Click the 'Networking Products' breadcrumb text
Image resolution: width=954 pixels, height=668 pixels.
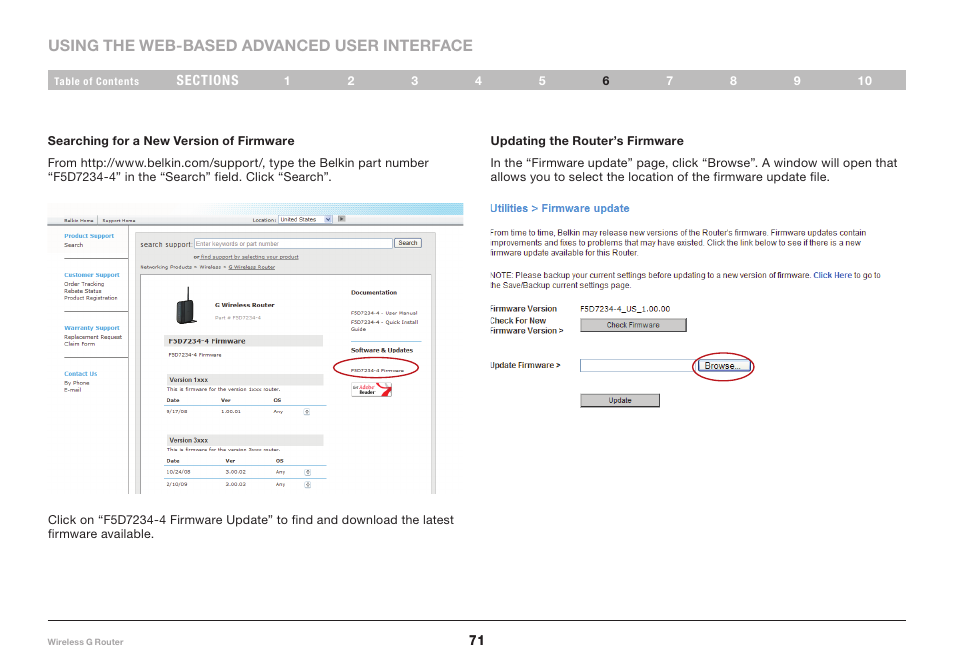(166, 267)
